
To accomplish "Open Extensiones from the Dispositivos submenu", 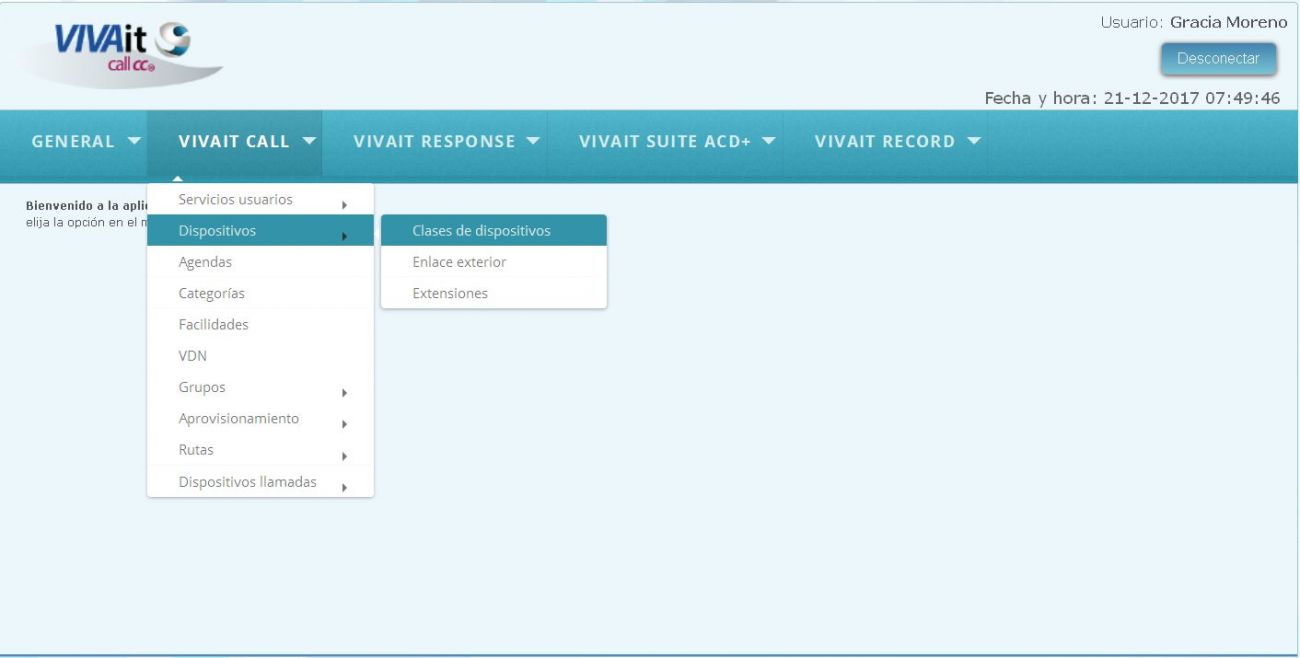I will (494, 293).
